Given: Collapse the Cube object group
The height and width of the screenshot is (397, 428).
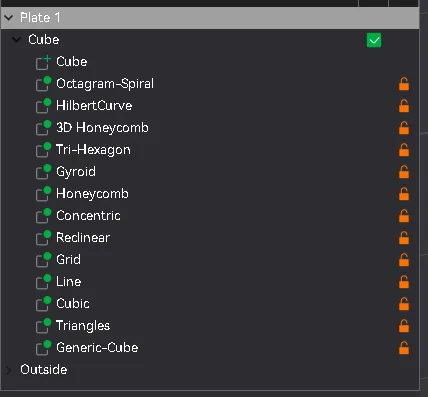Looking at the screenshot, I should [x=16, y=40].
